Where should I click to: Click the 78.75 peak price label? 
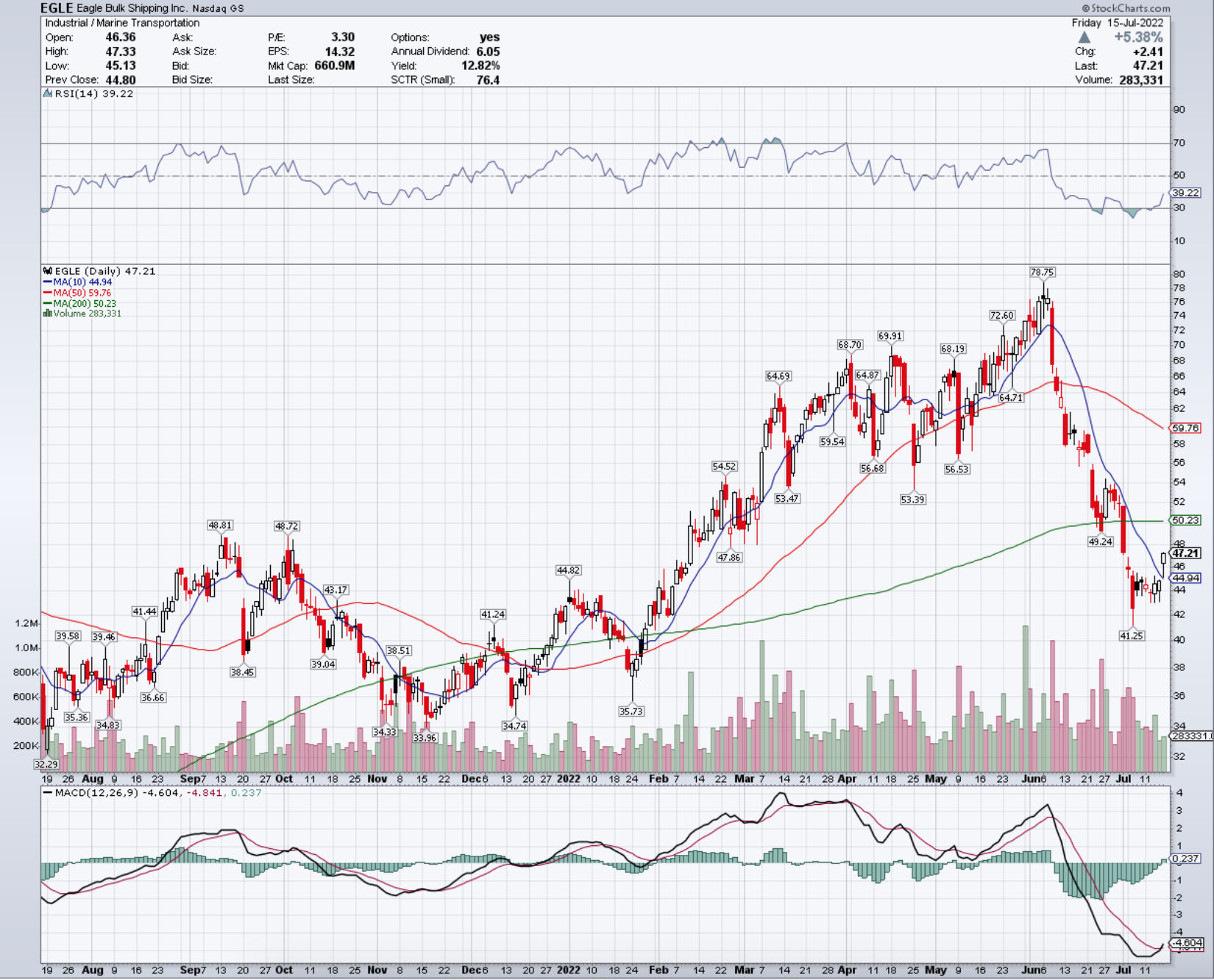pyautogui.click(x=1042, y=272)
